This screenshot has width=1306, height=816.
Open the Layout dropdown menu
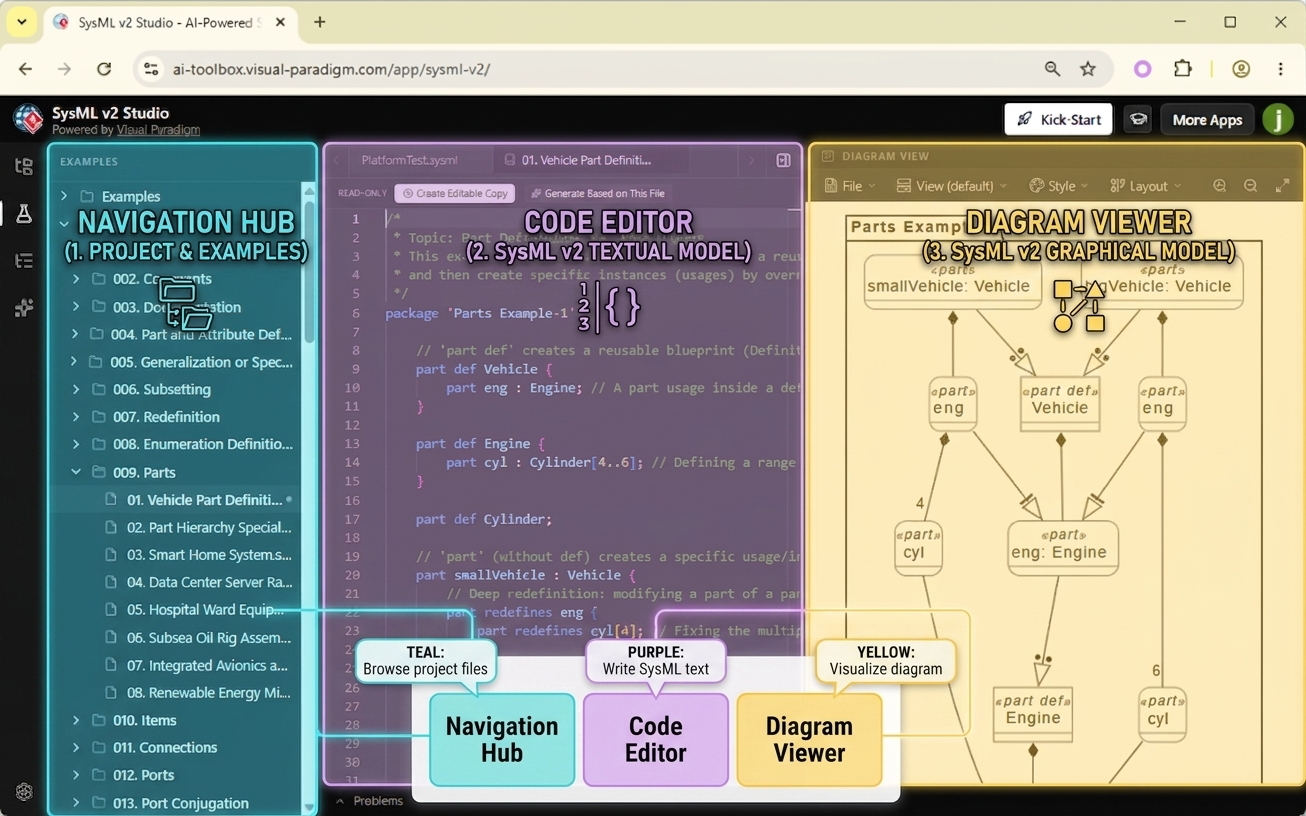1146,186
